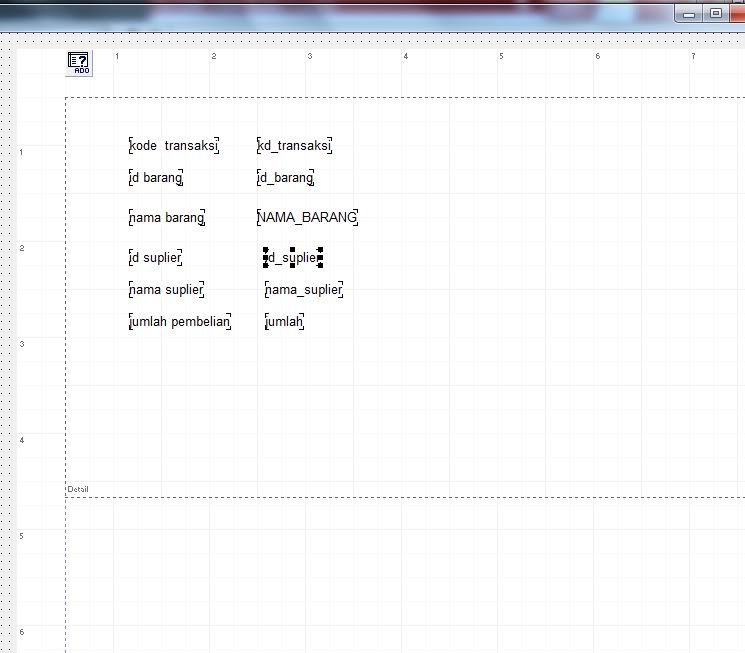Click the 'jumlah pembelian' label
This screenshot has width=745, height=653.
pyautogui.click(x=180, y=321)
